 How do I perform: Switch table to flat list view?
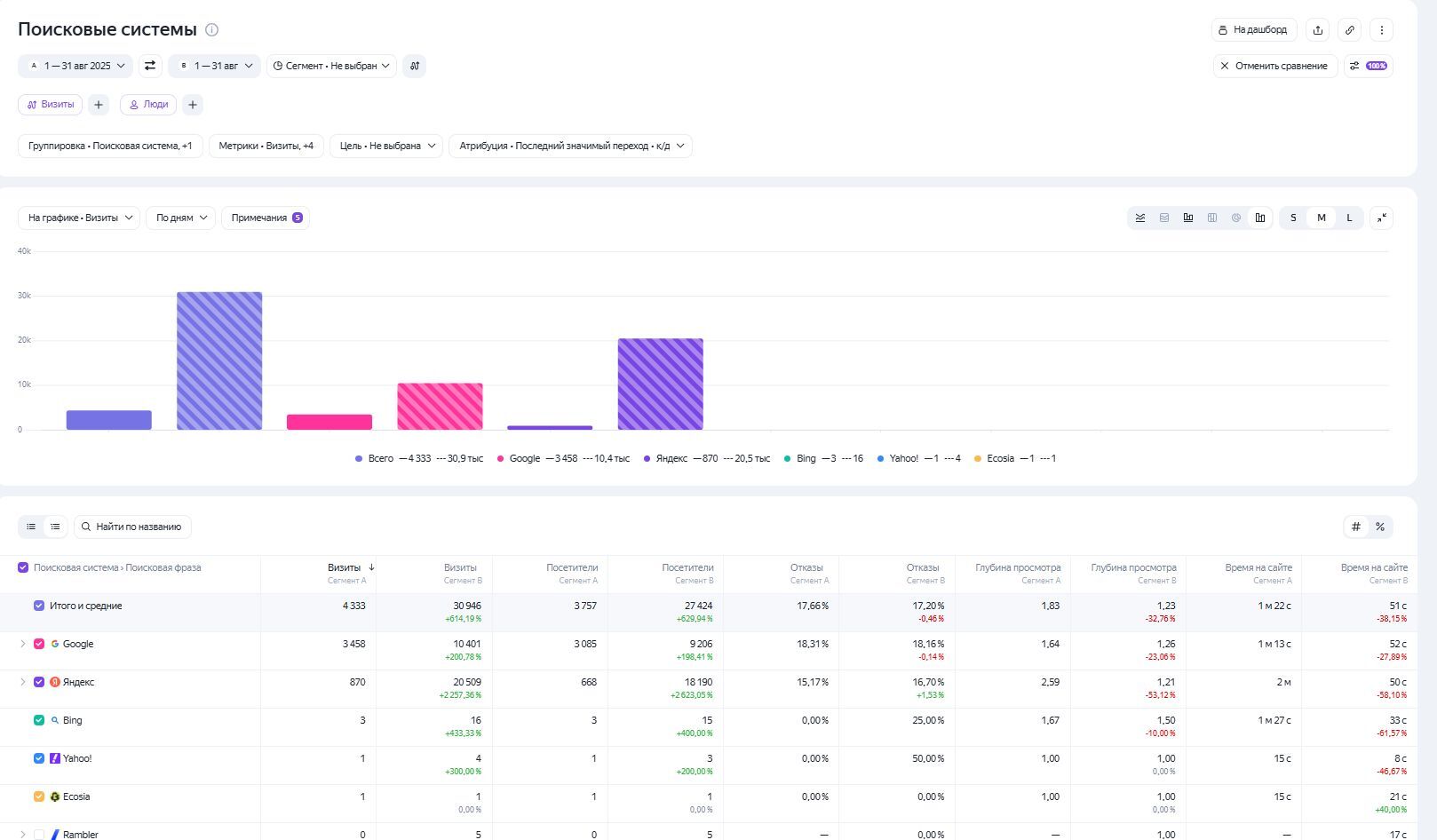31,527
